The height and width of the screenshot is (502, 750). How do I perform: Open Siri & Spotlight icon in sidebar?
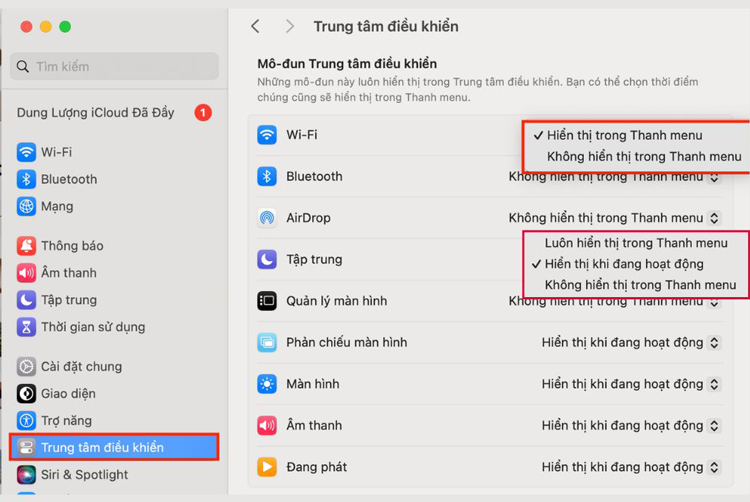(26, 475)
